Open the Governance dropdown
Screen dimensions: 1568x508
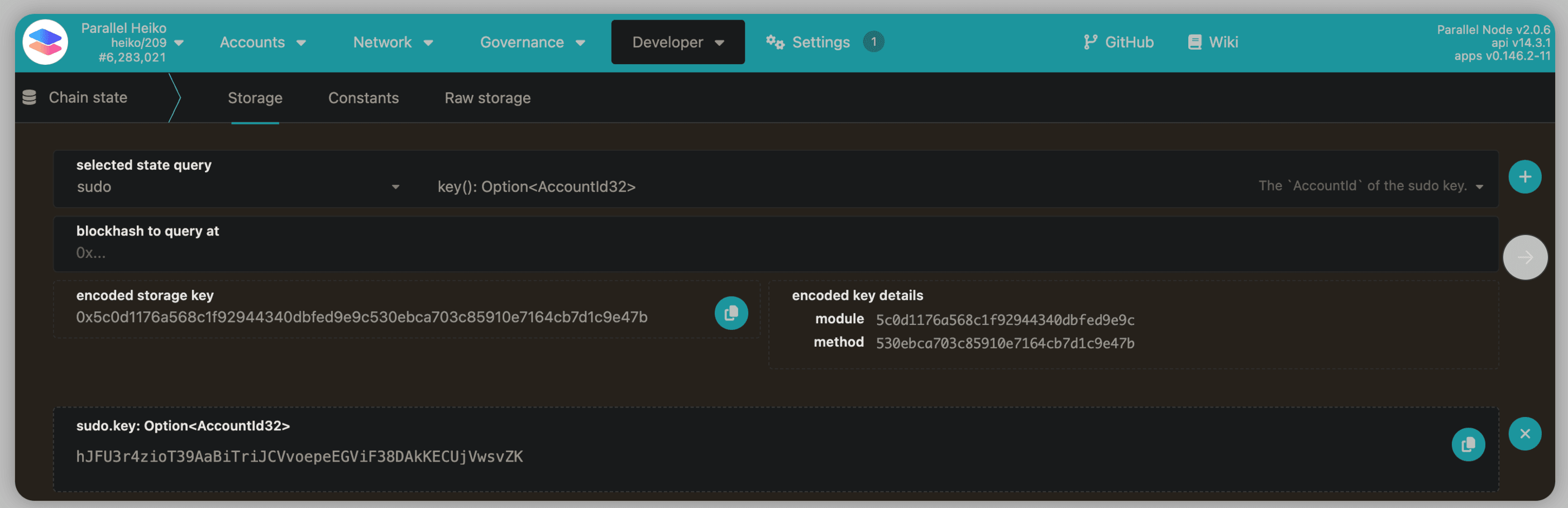pos(532,42)
